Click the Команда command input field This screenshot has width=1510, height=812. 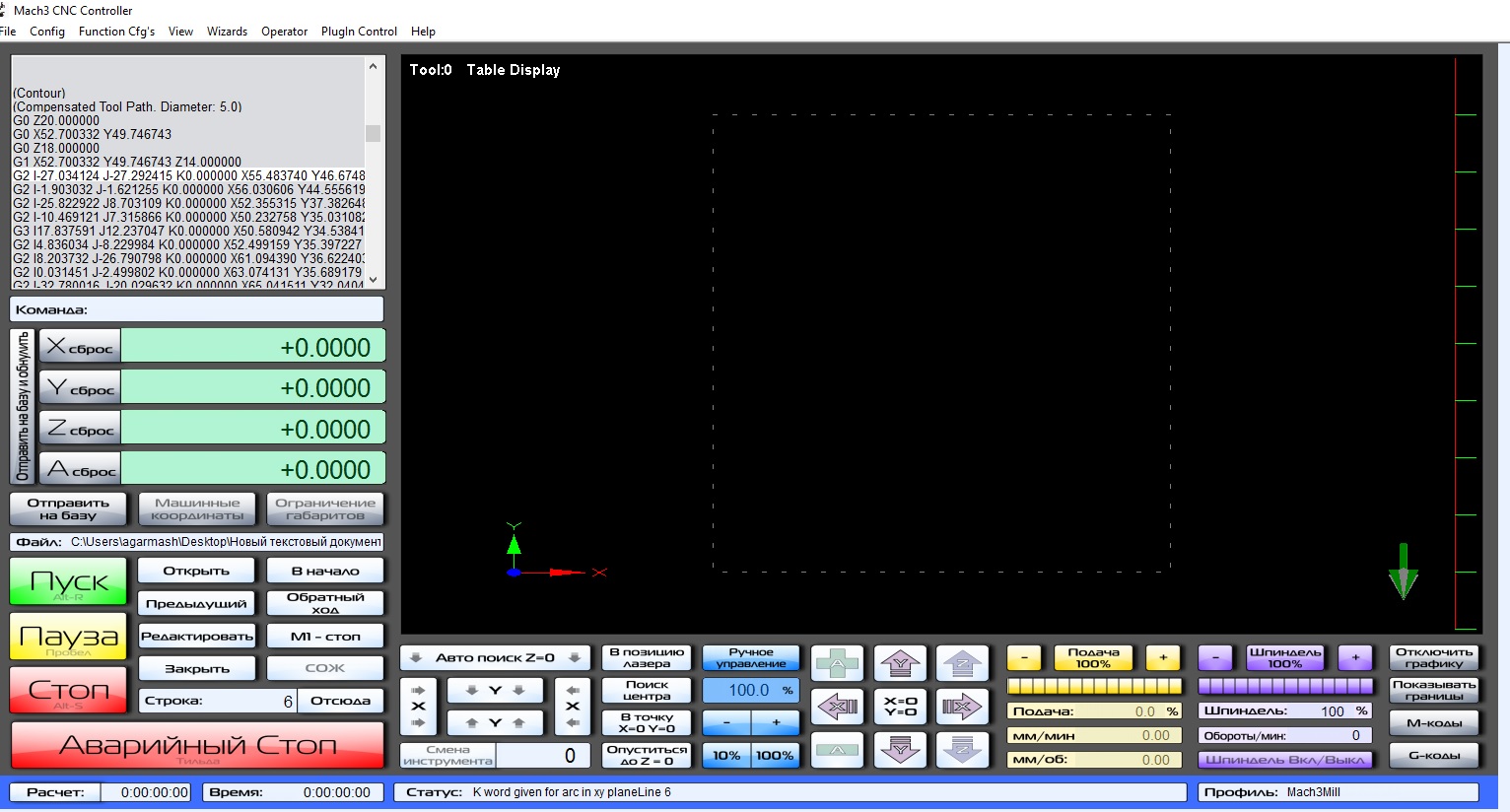(197, 309)
